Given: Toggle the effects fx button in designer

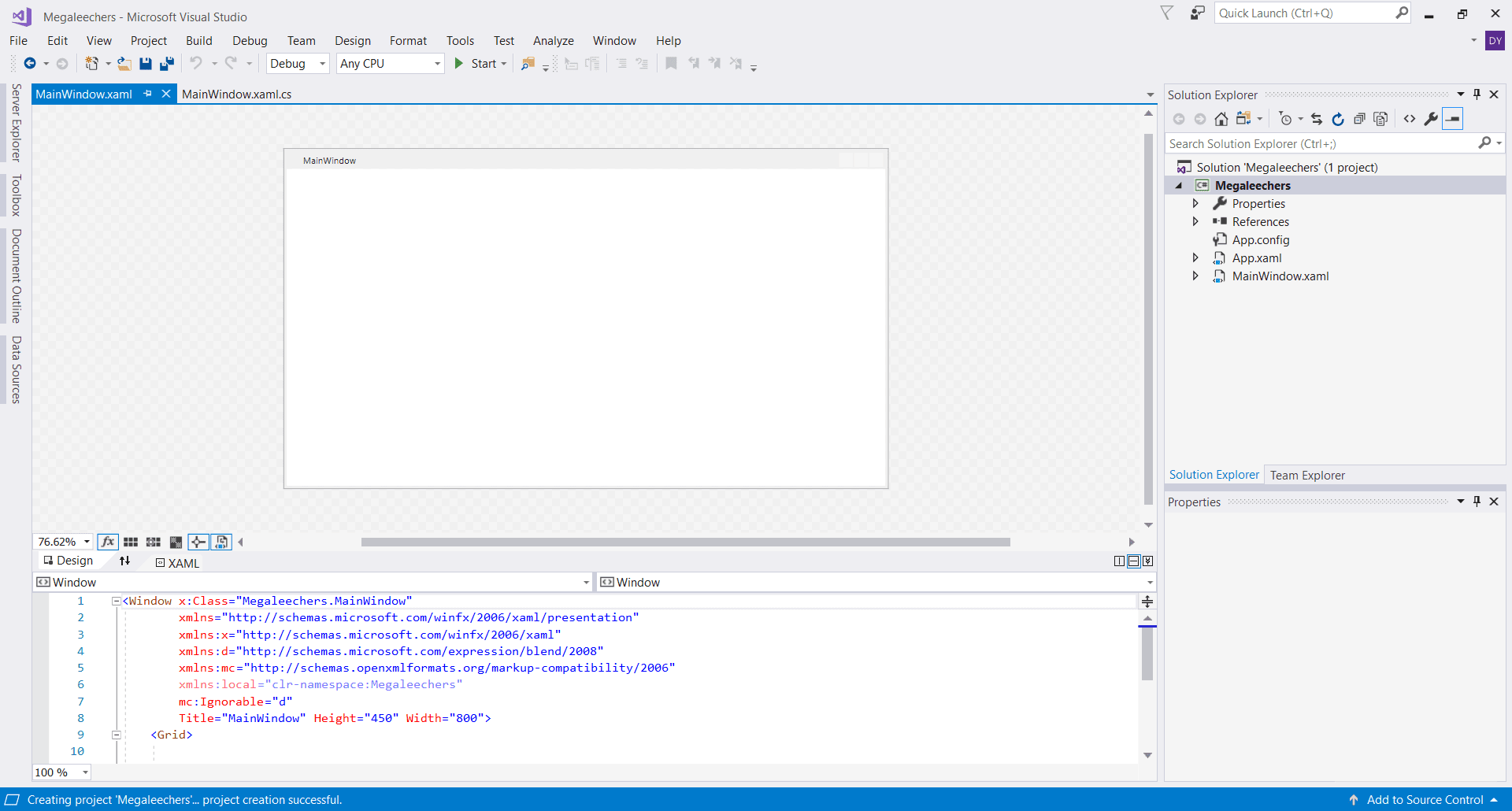Looking at the screenshot, I should [108, 542].
